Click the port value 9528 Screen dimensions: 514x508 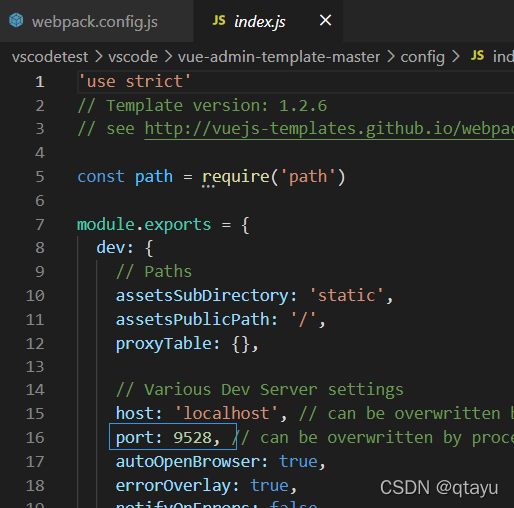click(193, 438)
